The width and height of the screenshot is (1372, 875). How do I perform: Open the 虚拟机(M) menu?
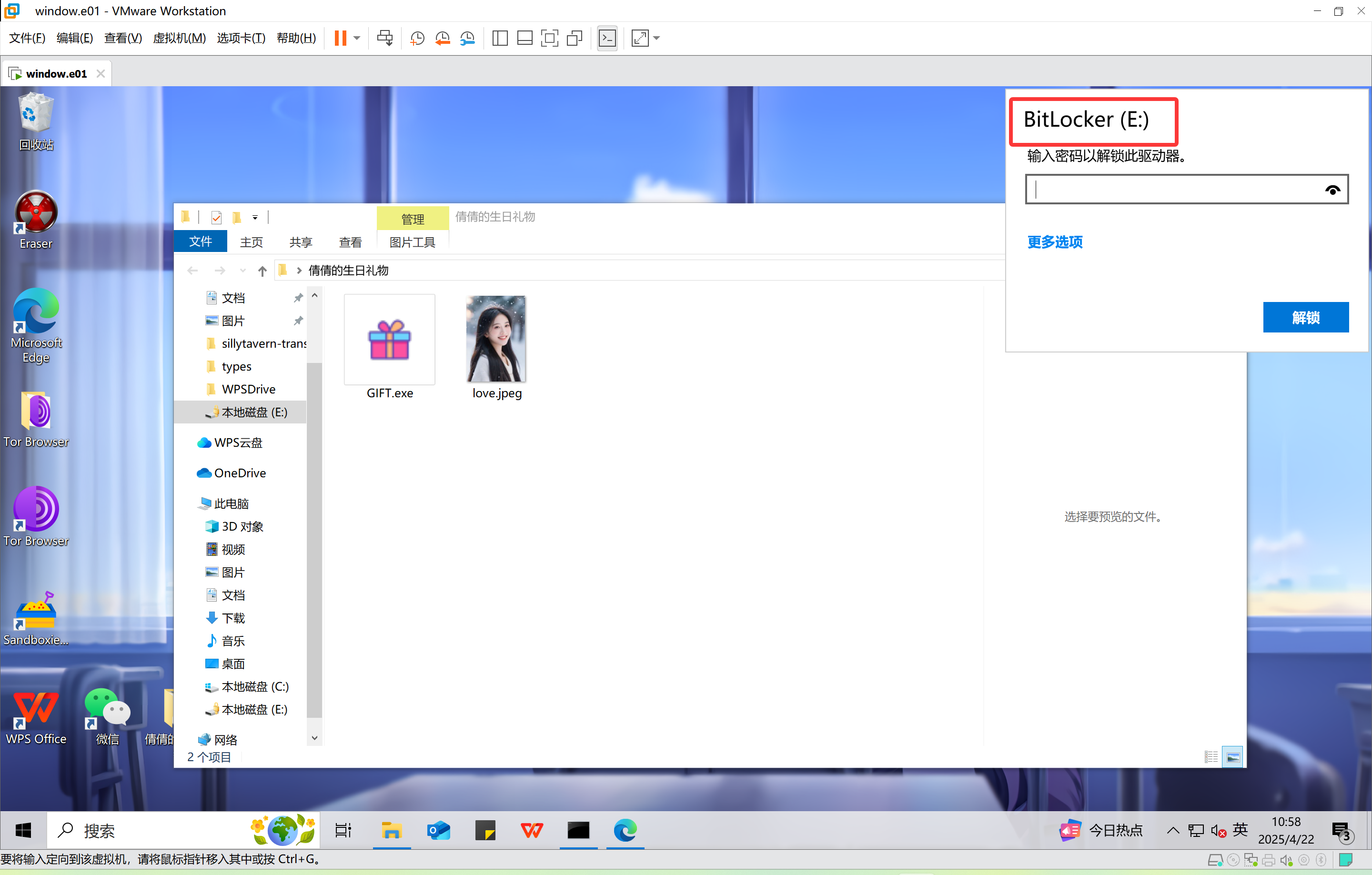pyautogui.click(x=179, y=38)
